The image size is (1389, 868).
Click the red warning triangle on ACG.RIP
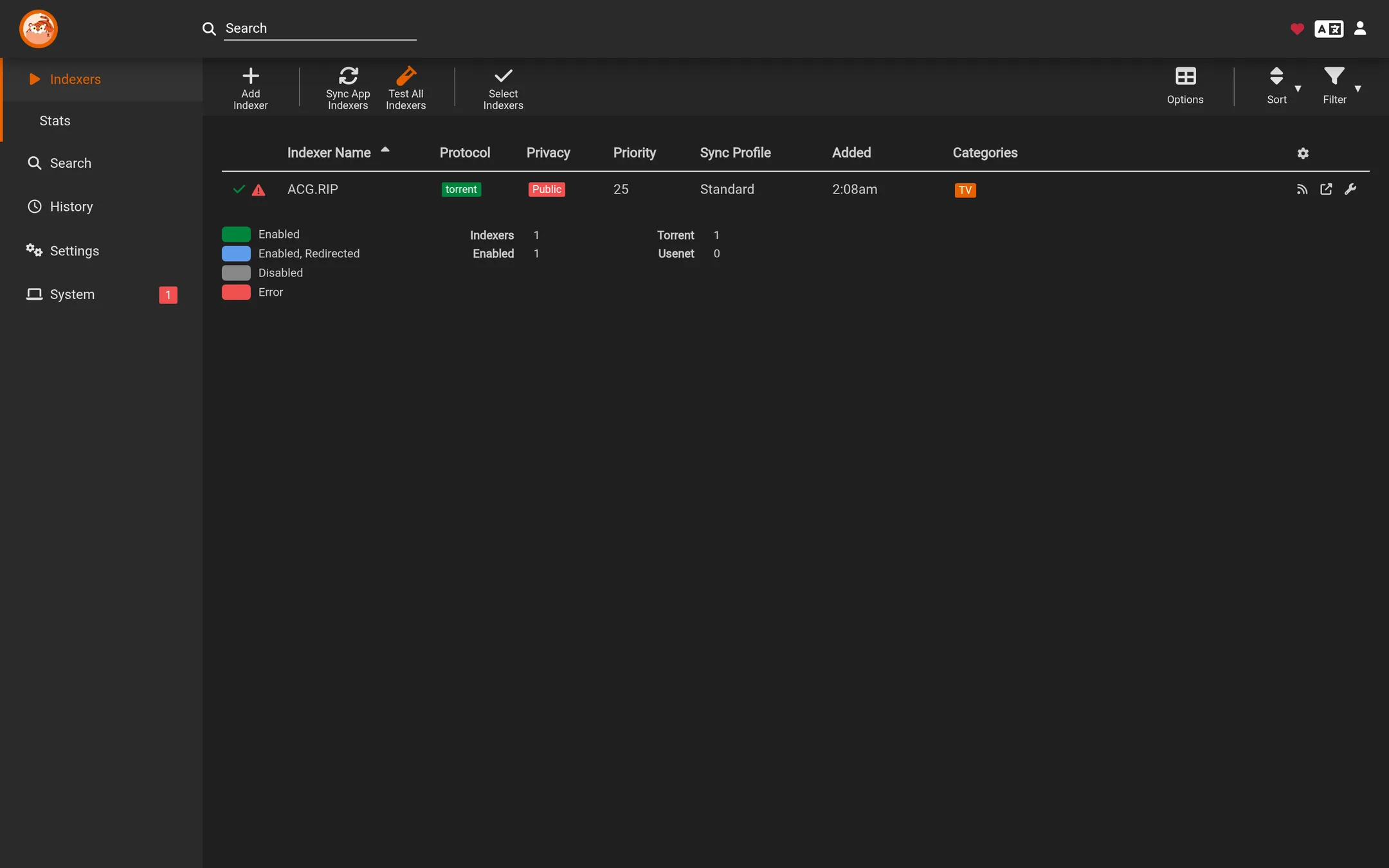(x=259, y=190)
